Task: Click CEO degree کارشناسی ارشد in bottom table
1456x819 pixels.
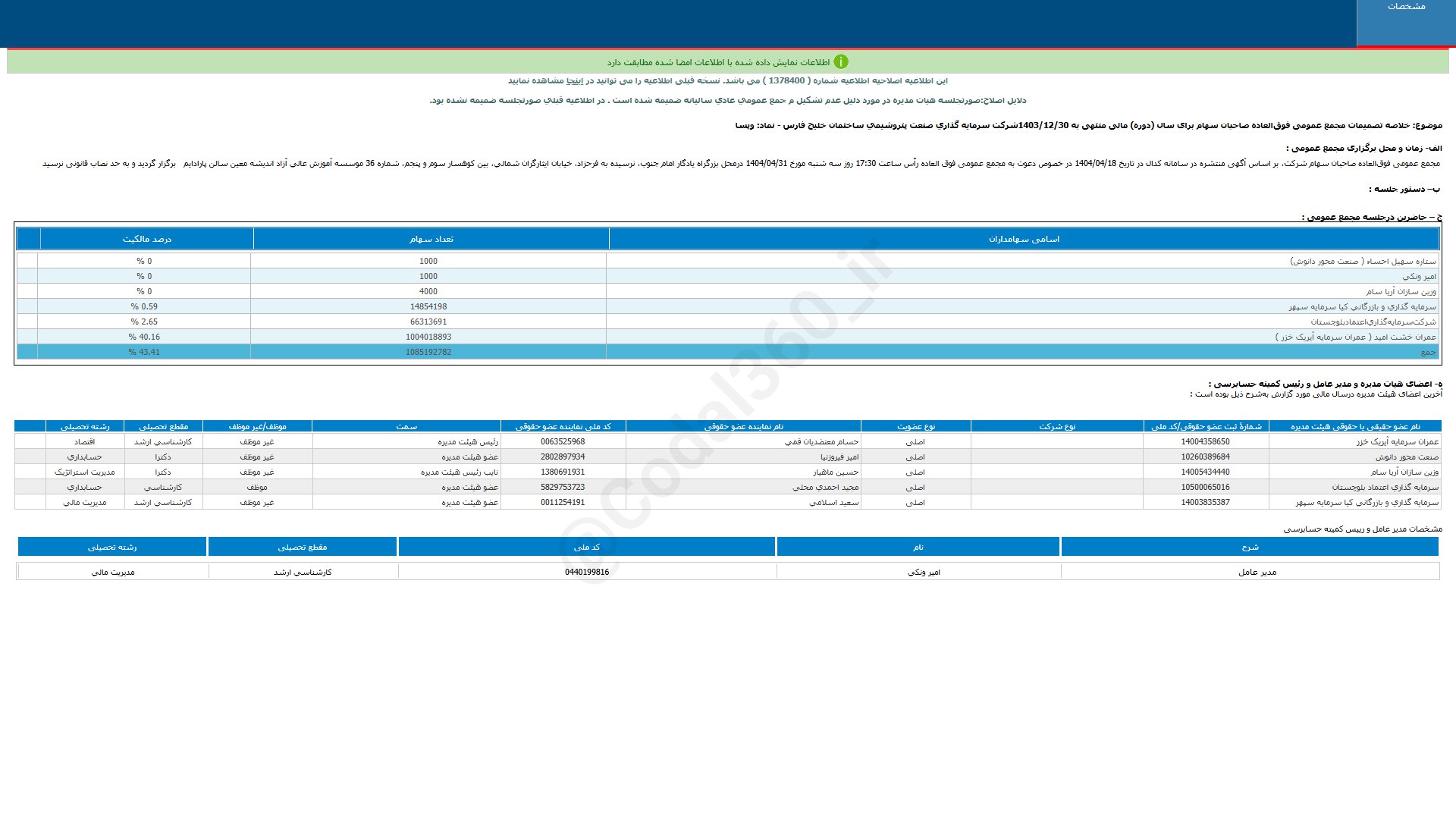Action: pyautogui.click(x=303, y=572)
